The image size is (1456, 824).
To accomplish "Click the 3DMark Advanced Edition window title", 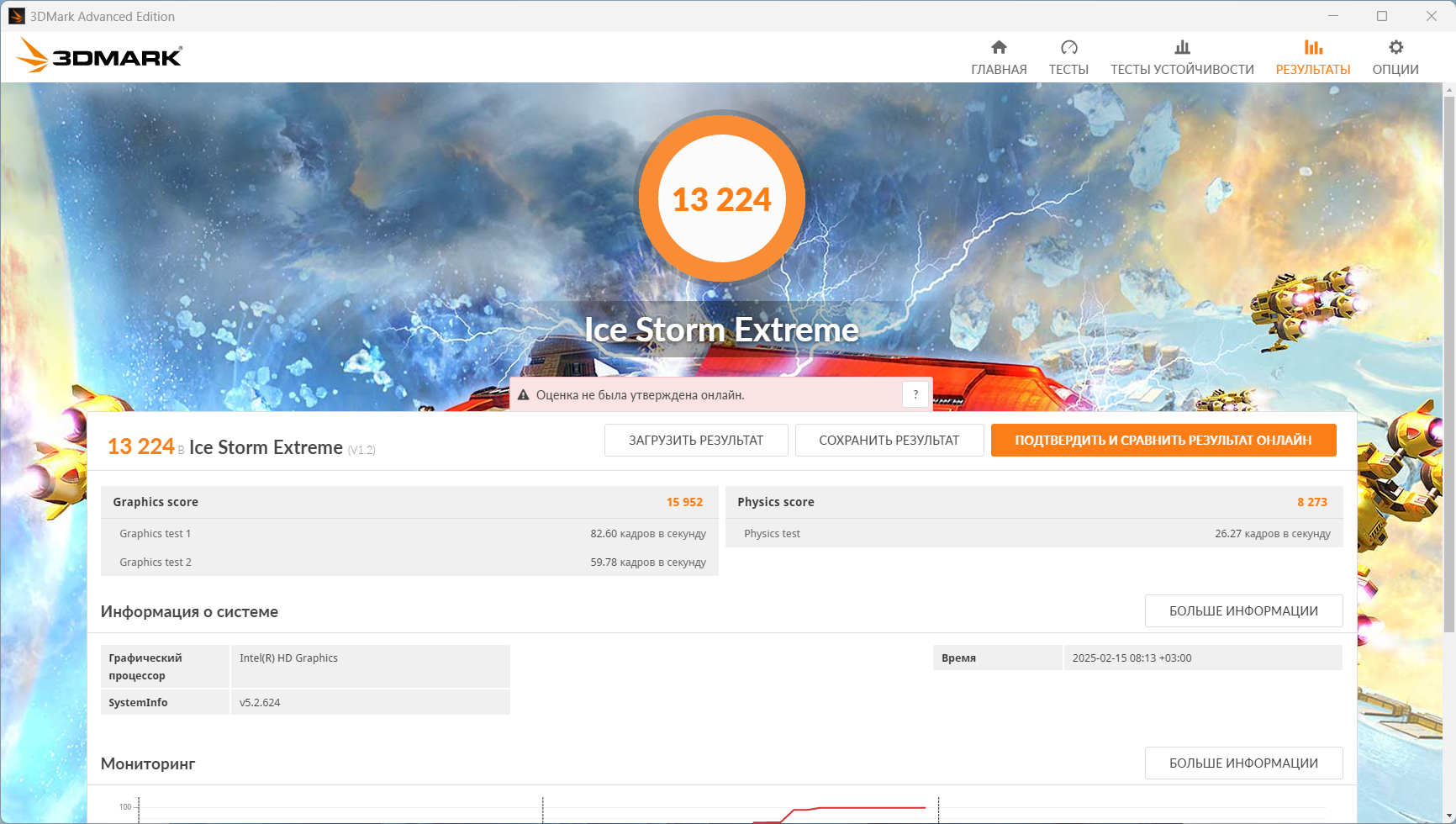I will pyautogui.click(x=103, y=17).
